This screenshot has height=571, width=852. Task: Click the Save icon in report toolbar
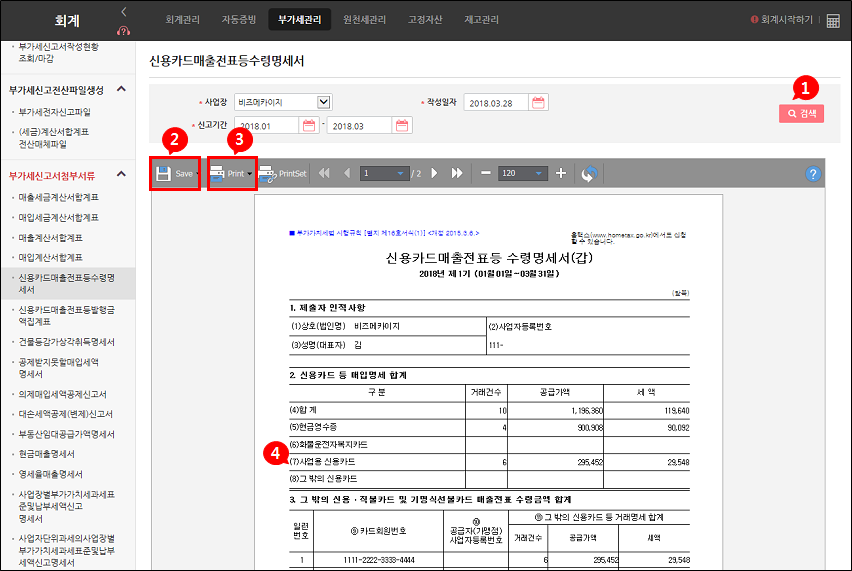coord(163,173)
